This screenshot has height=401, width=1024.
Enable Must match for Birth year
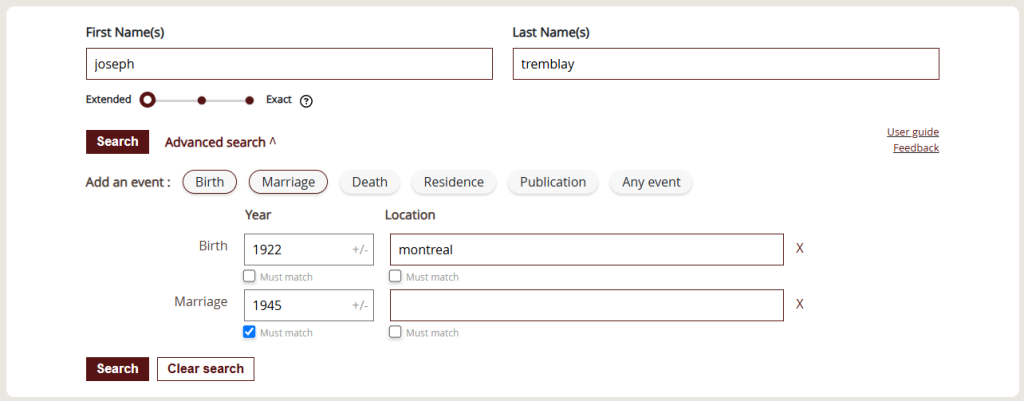249,276
